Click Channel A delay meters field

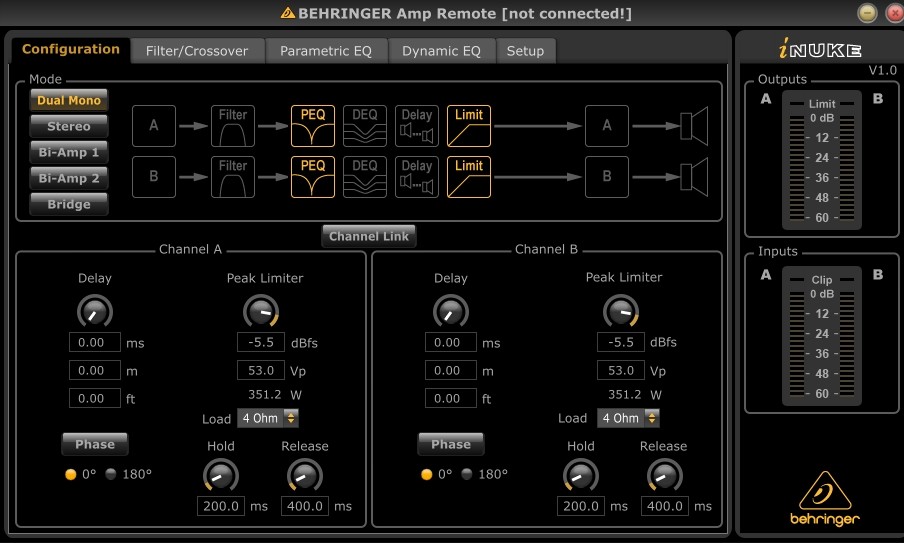pyautogui.click(x=95, y=370)
